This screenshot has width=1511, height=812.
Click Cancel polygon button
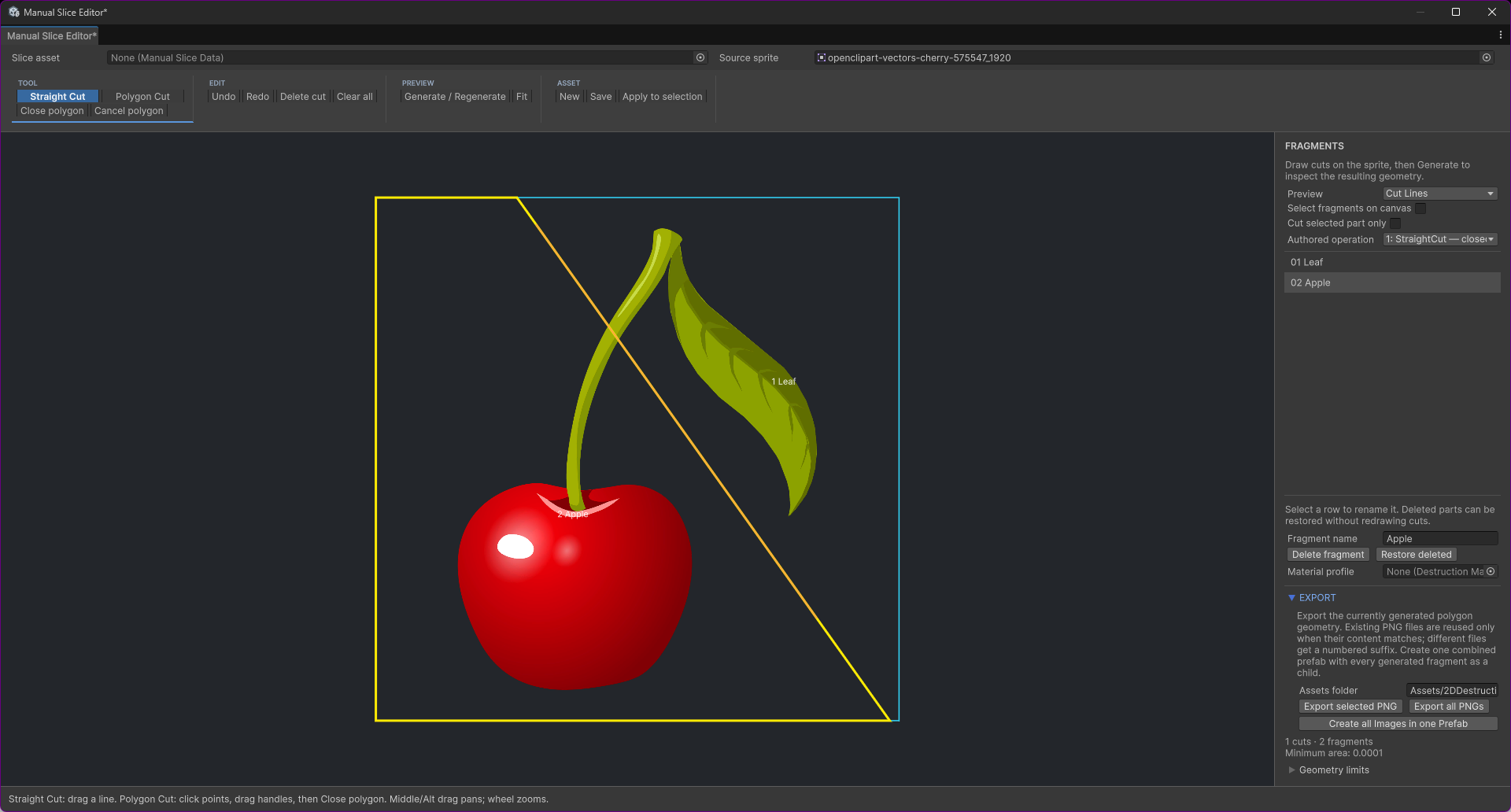pos(129,111)
